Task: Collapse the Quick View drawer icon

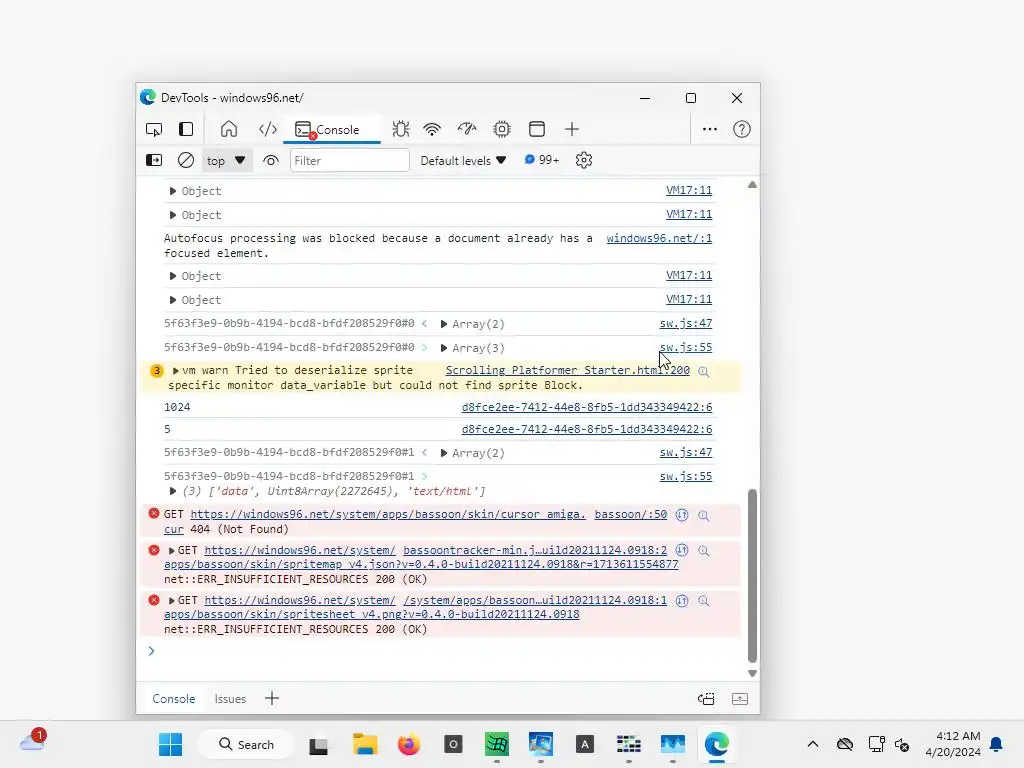Action: click(740, 699)
